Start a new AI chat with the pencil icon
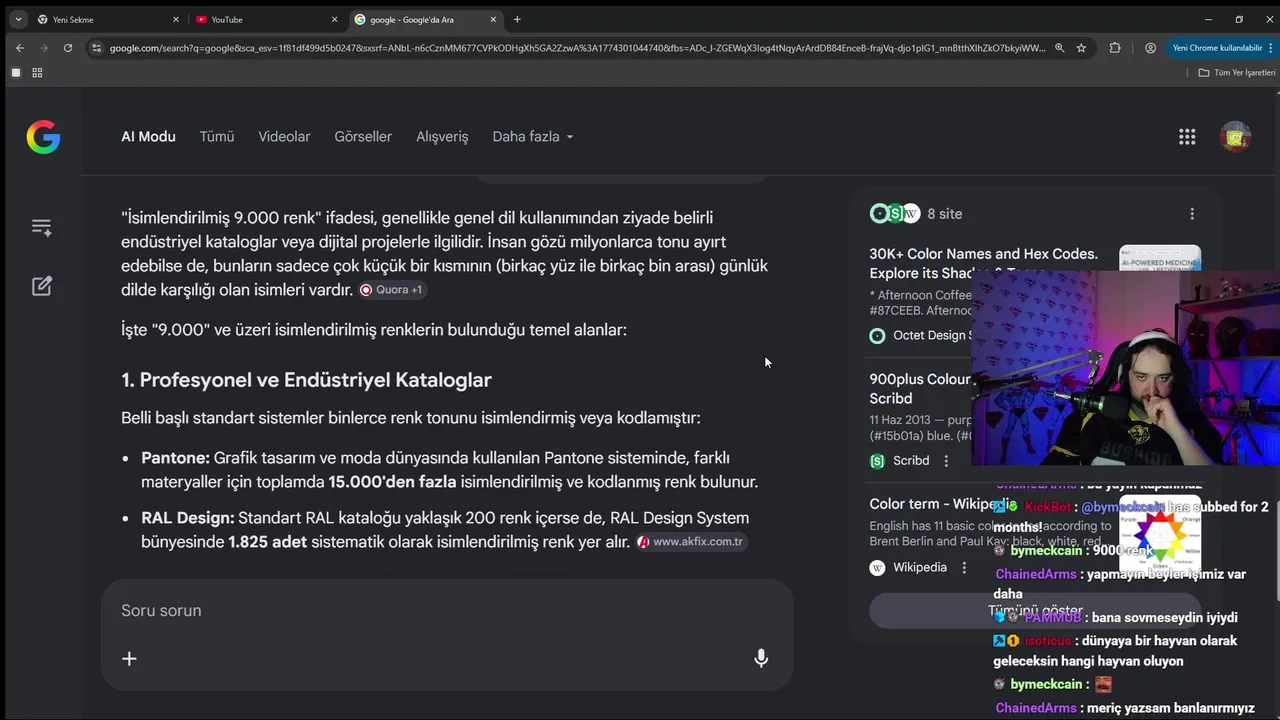 [41, 286]
